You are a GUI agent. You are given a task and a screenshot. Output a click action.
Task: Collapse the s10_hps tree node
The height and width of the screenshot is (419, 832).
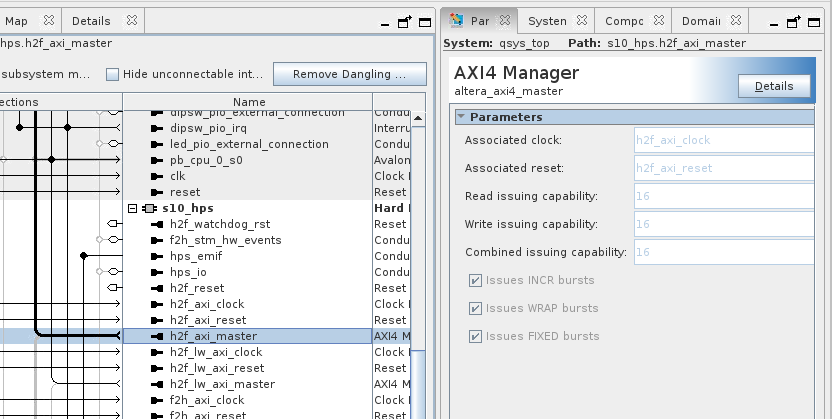coord(132,208)
